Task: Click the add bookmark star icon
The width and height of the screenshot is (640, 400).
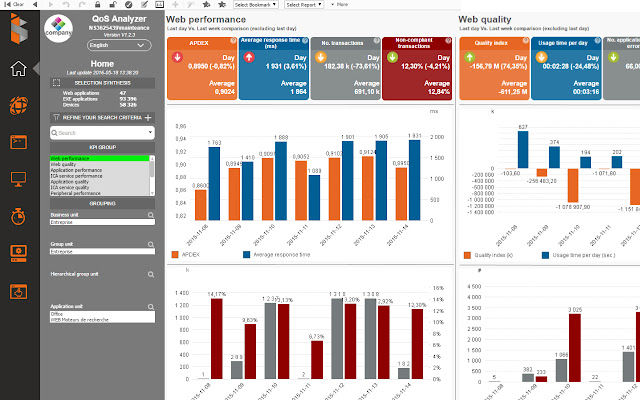Action: coord(206,4)
